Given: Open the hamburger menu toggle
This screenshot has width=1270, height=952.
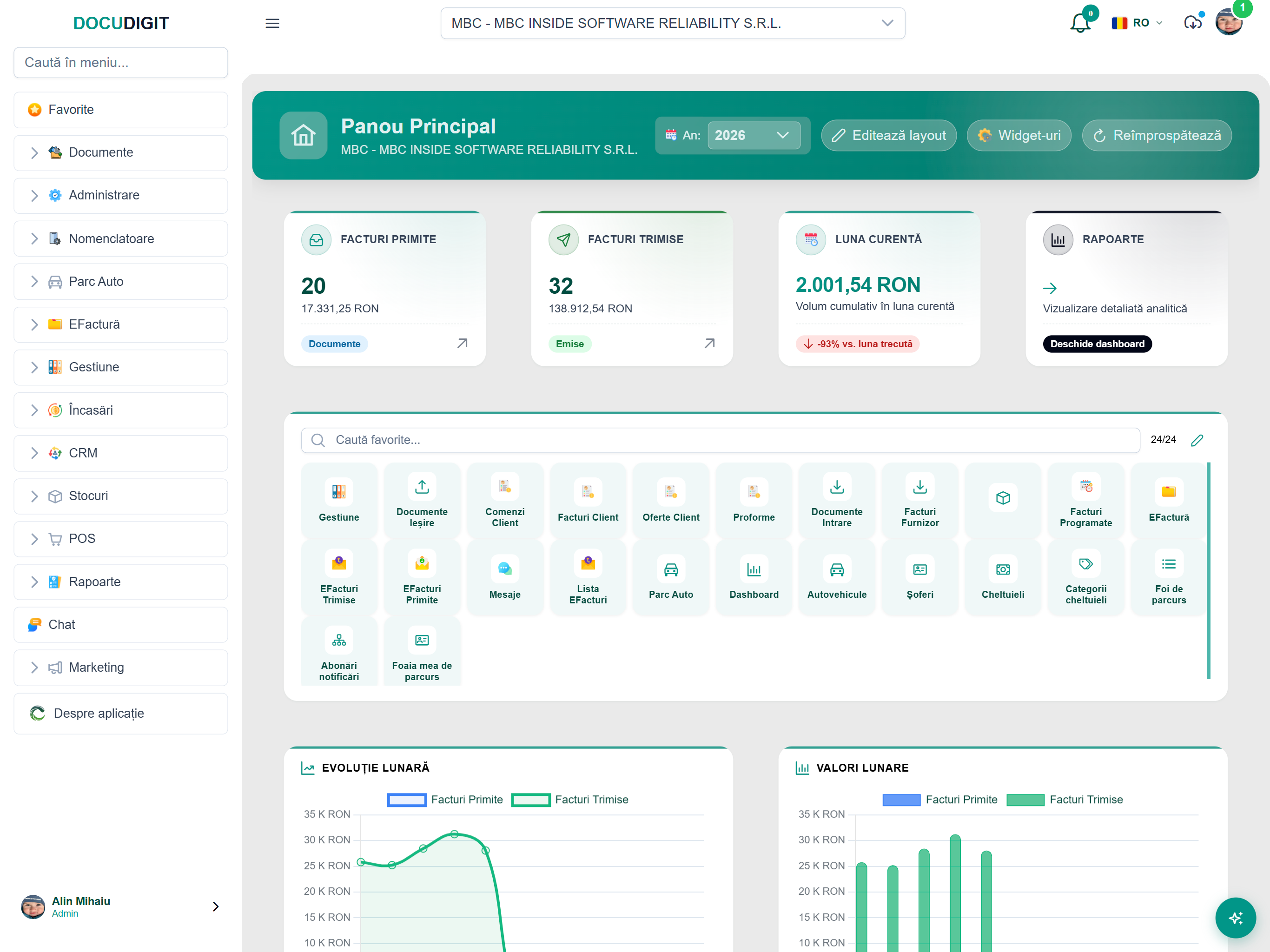Looking at the screenshot, I should coord(272,24).
